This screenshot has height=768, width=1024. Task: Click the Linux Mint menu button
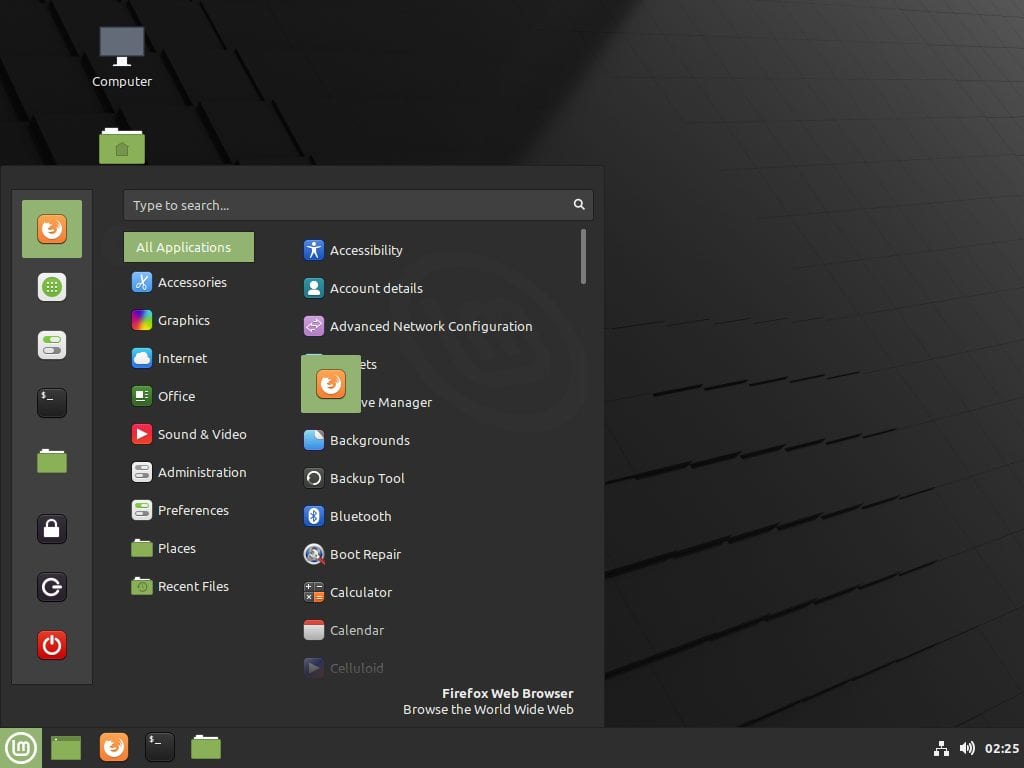(x=21, y=747)
